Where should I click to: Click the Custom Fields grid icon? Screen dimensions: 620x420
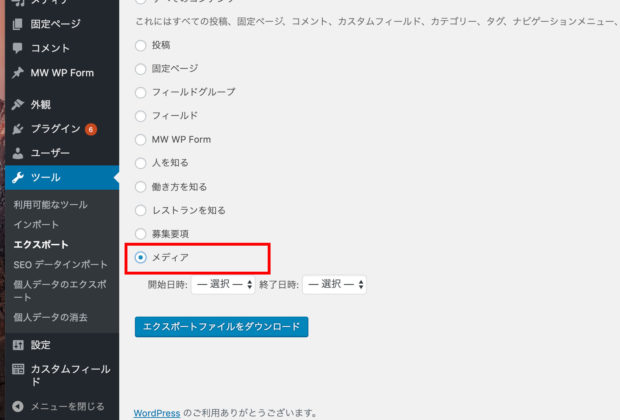tap(18, 369)
